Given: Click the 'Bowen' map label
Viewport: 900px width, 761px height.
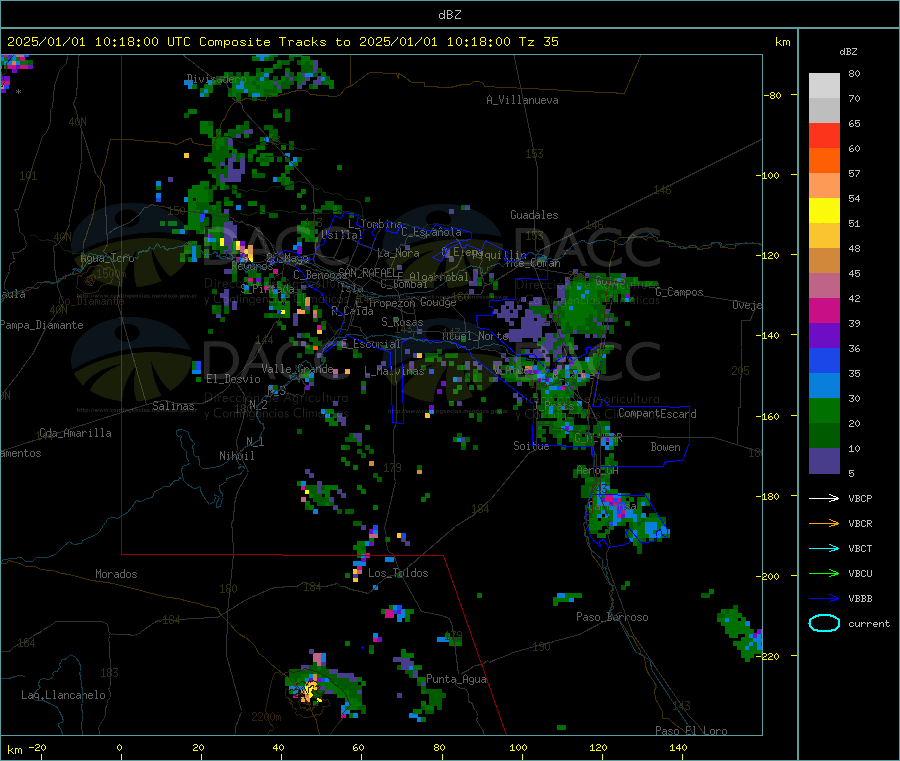Looking at the screenshot, I should (x=665, y=447).
